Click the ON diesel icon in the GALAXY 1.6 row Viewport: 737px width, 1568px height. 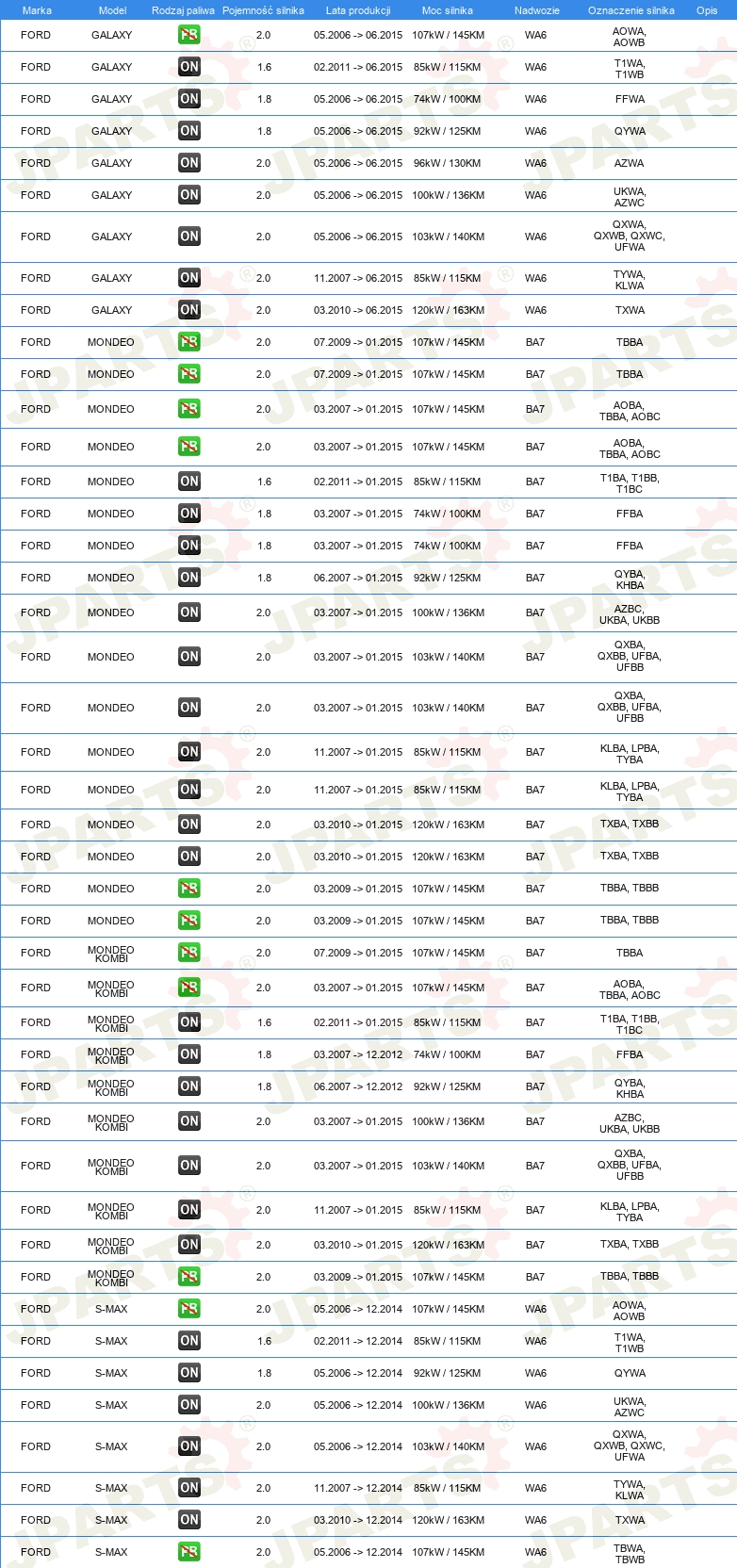[189, 67]
